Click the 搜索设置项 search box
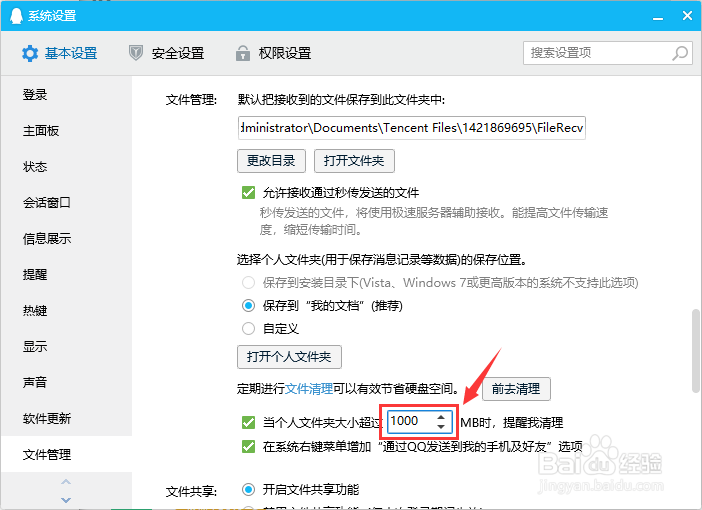Image resolution: width=702 pixels, height=510 pixels. 608,53
